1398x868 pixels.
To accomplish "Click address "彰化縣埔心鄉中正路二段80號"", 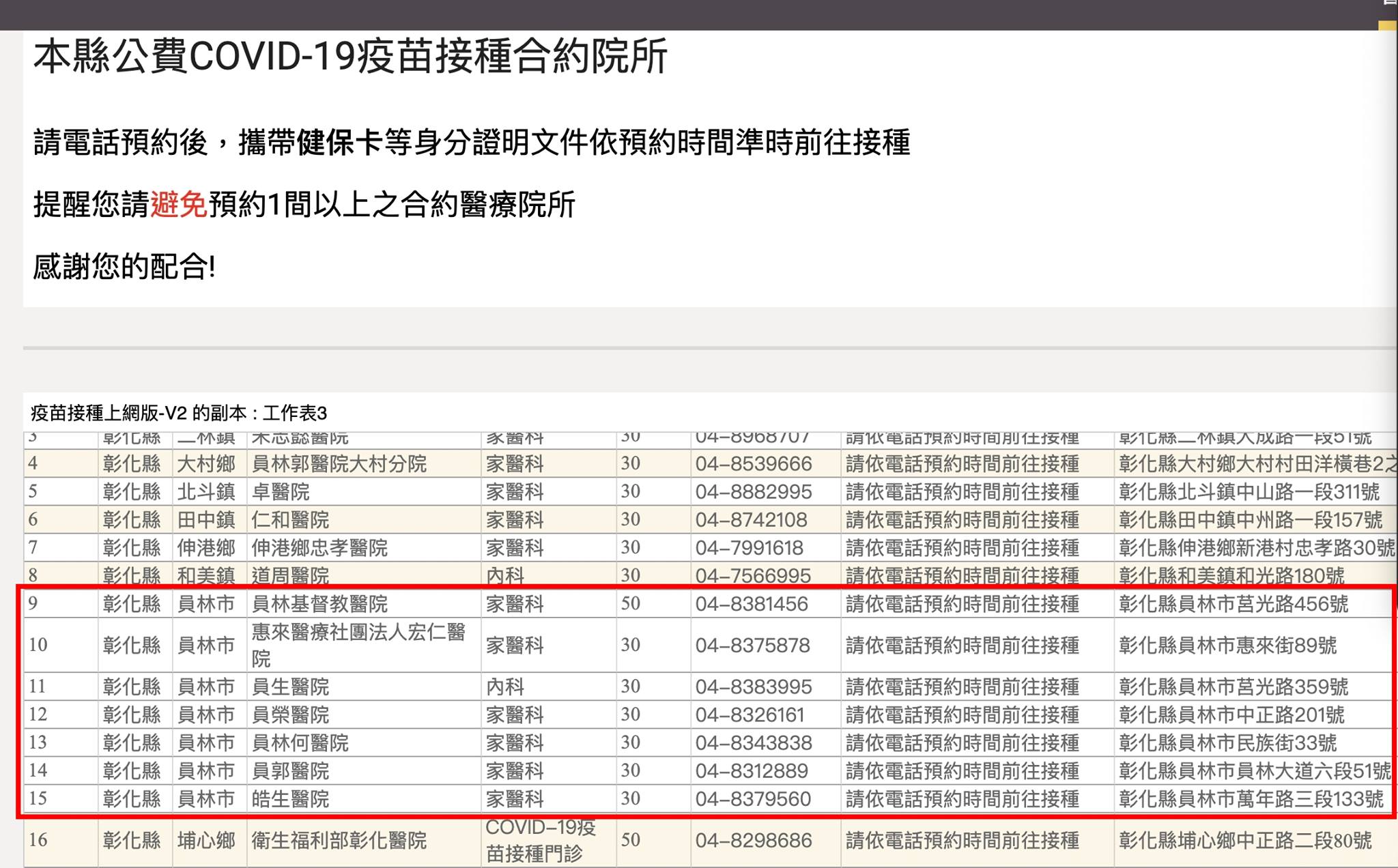I will click(1245, 840).
